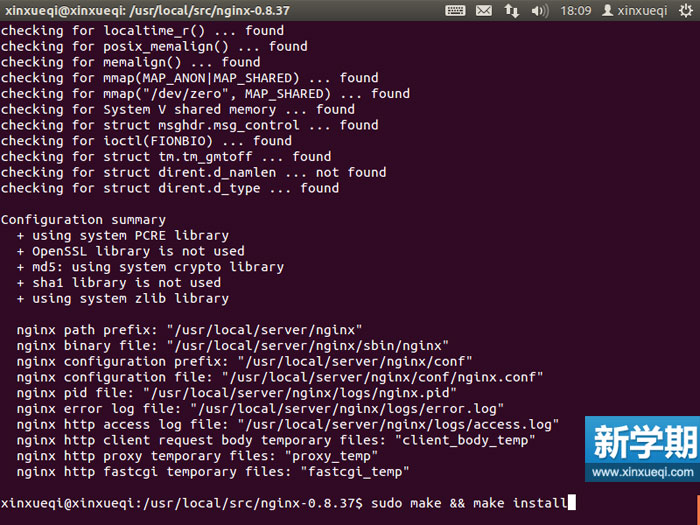Screen dimensions: 700x525
Task: Click the user avatar icon
Action: click(x=608, y=10)
